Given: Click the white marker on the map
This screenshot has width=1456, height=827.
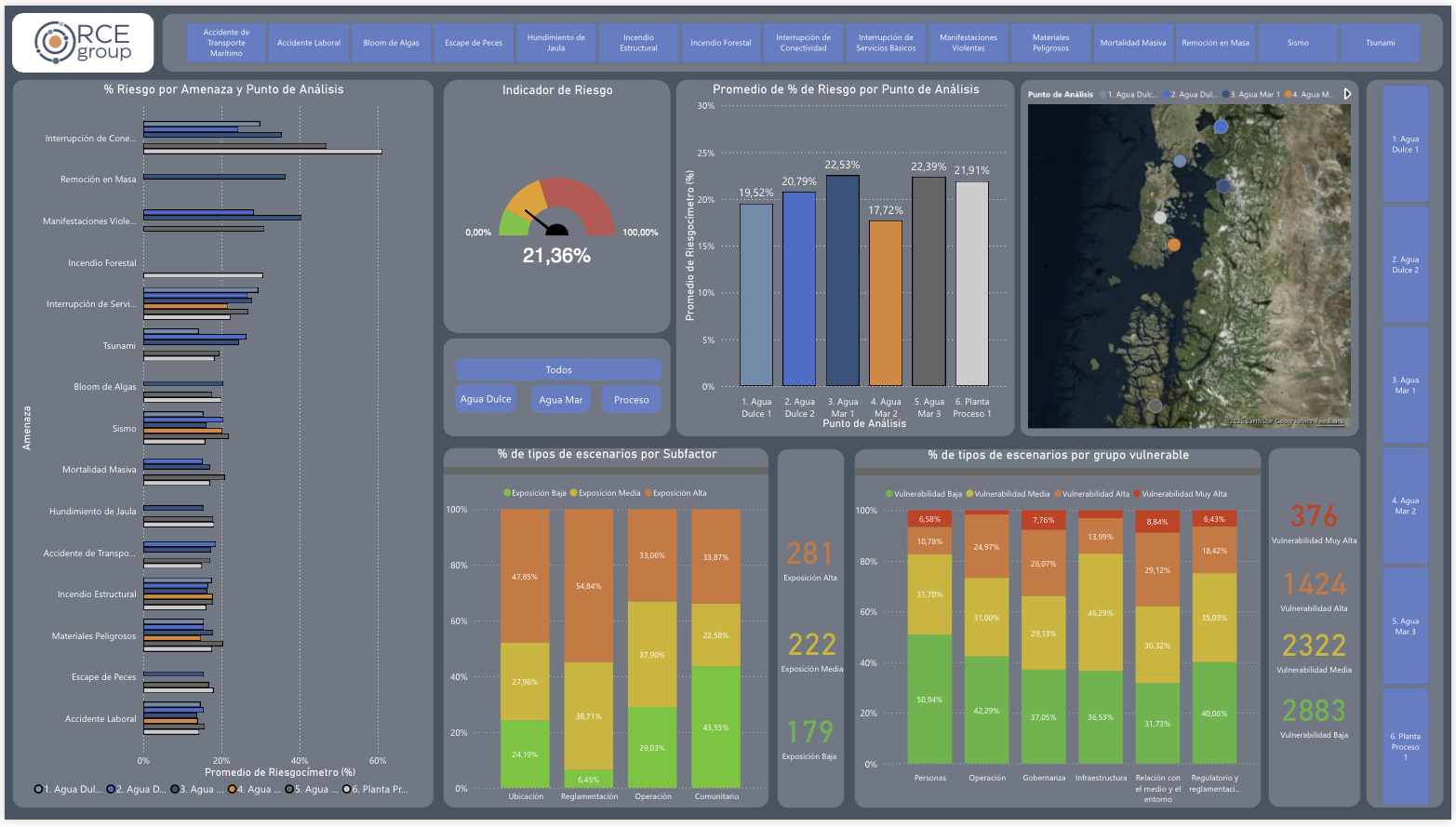Looking at the screenshot, I should pos(1159,218).
